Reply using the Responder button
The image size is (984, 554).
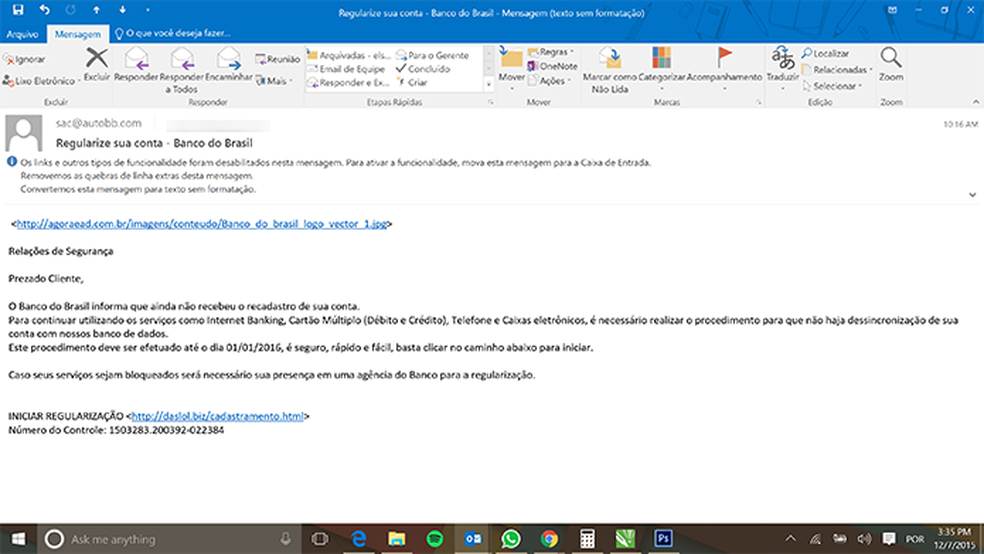136,65
